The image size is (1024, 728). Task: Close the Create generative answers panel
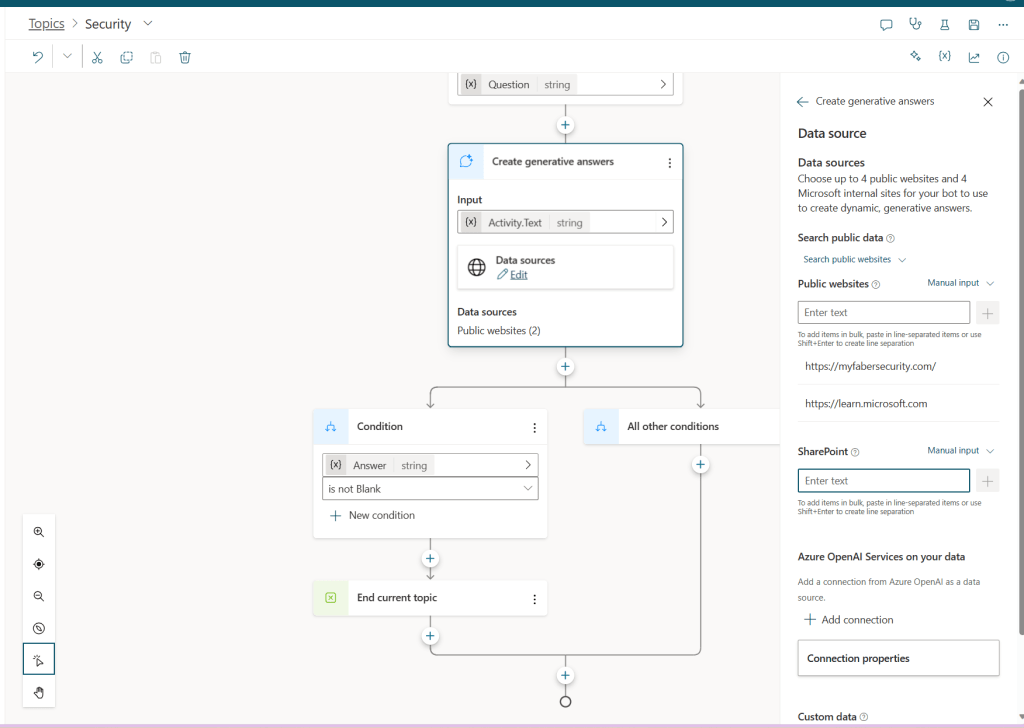[x=988, y=102]
